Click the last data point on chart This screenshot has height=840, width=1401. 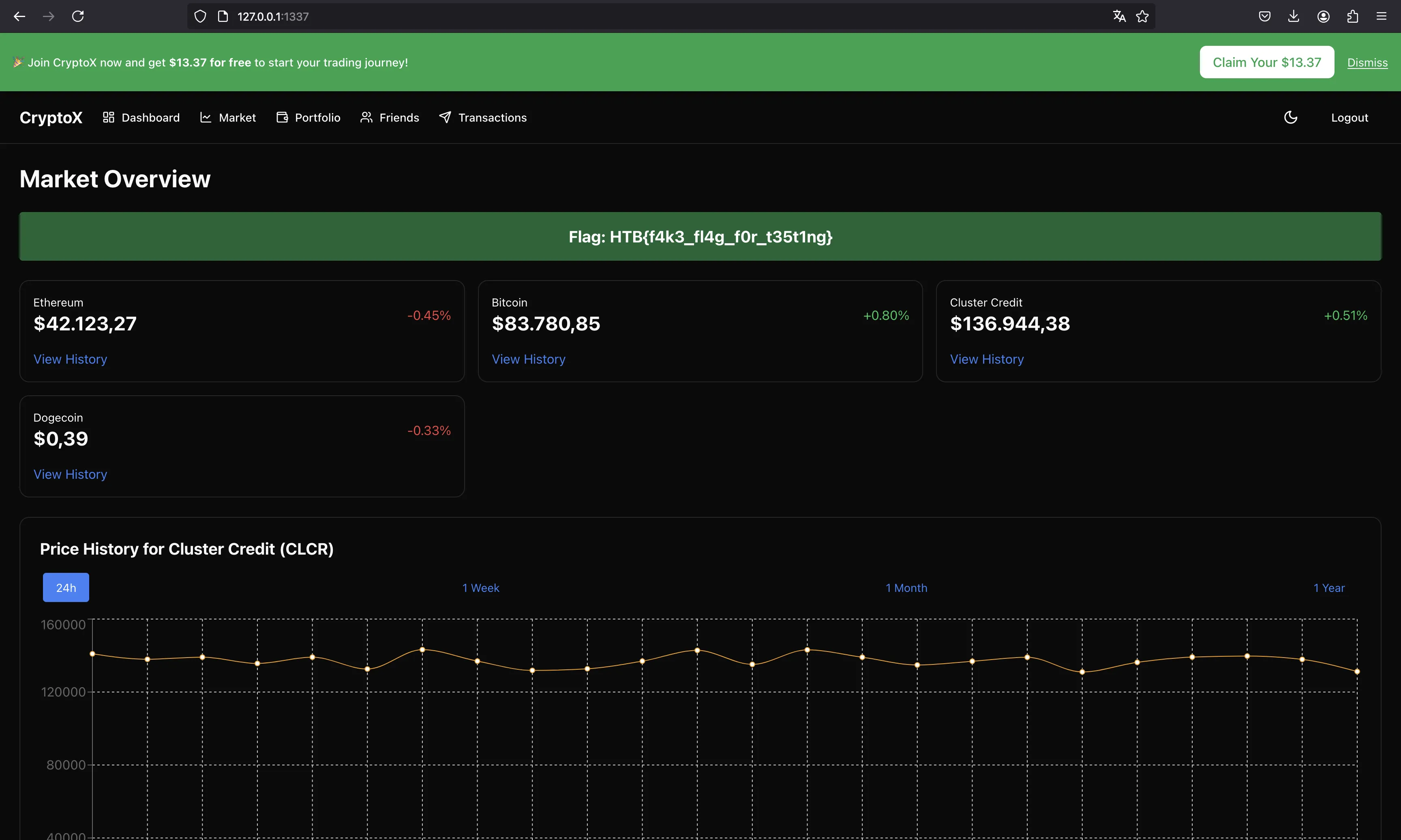click(1357, 671)
